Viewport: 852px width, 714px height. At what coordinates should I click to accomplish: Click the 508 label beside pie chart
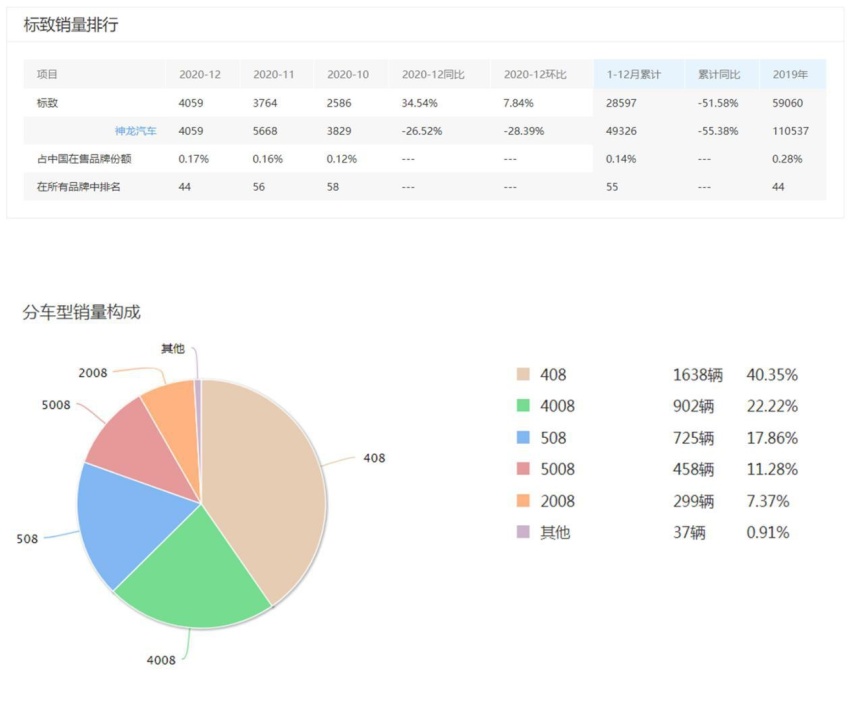pyautogui.click(x=27, y=539)
